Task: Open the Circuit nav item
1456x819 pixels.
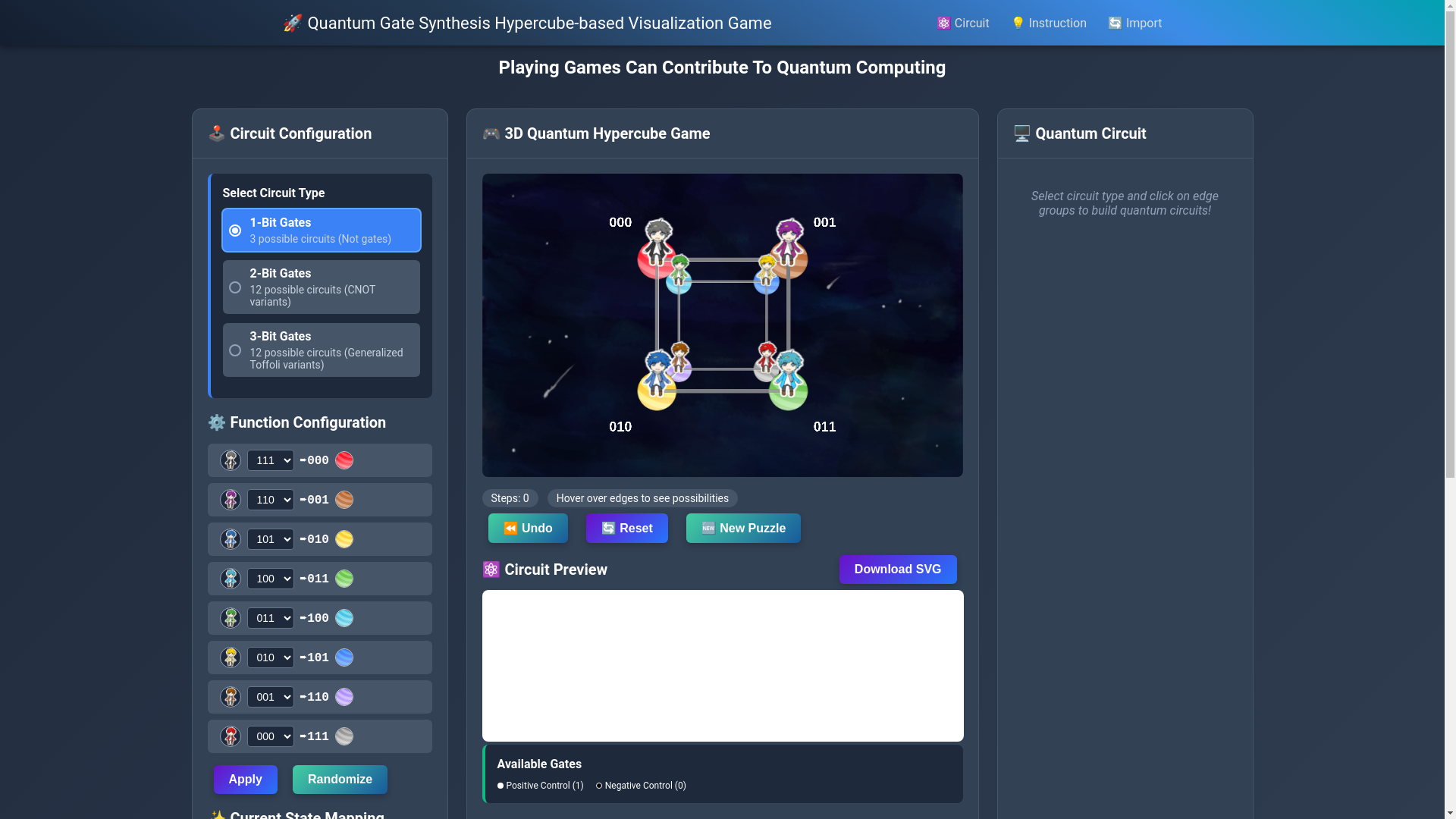Action: point(963,23)
